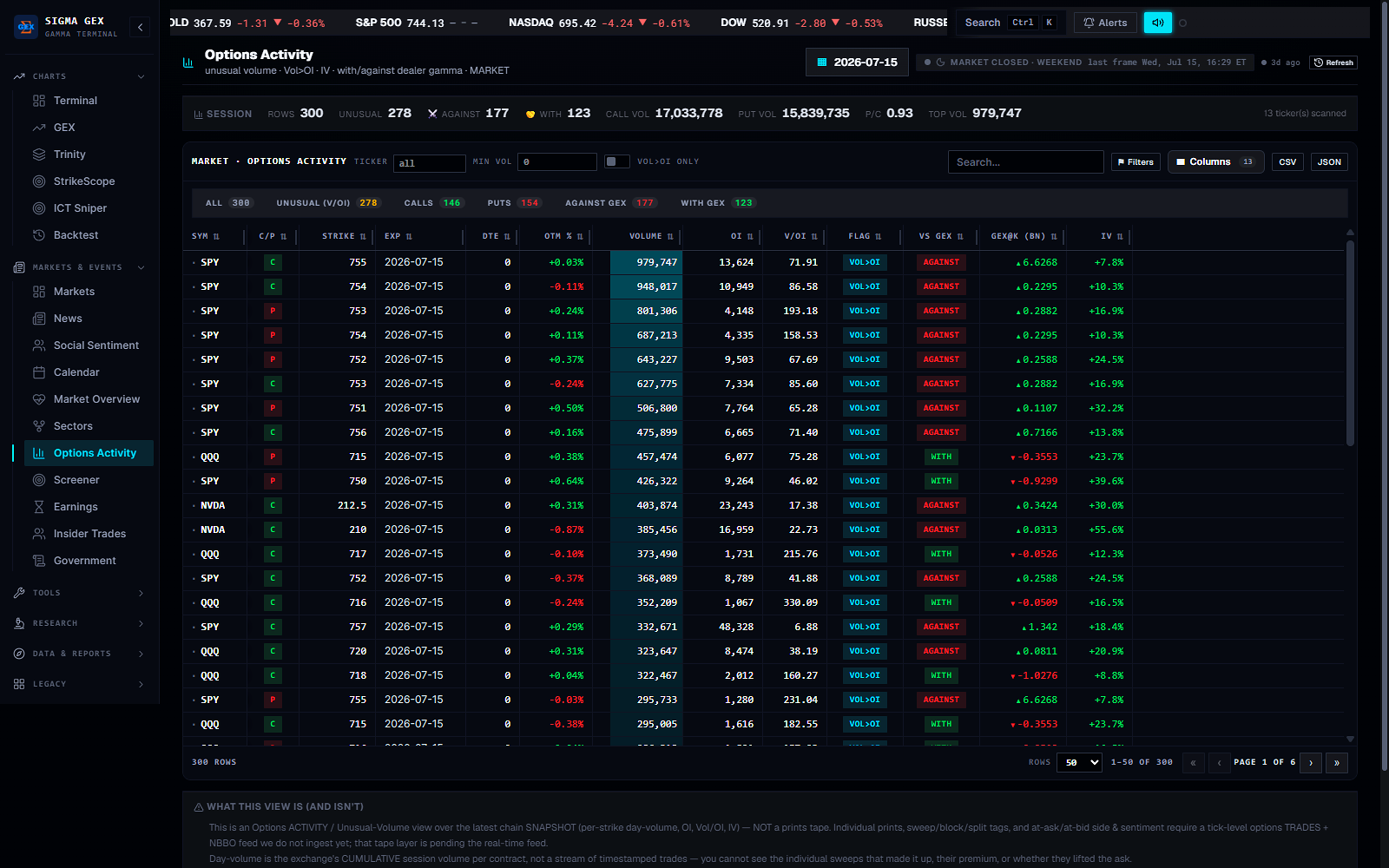Open the Columns selector
The width and height of the screenshot is (1389, 868).
tap(1215, 161)
